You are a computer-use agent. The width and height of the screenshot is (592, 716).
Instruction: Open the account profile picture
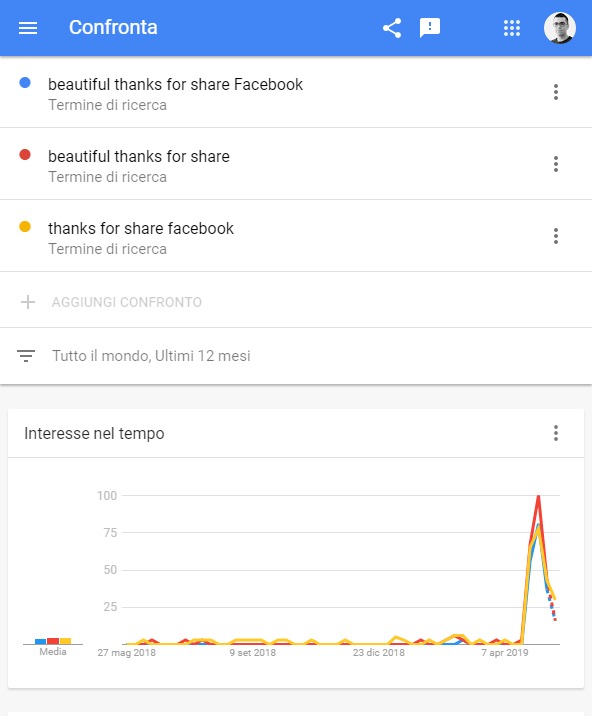pos(560,28)
